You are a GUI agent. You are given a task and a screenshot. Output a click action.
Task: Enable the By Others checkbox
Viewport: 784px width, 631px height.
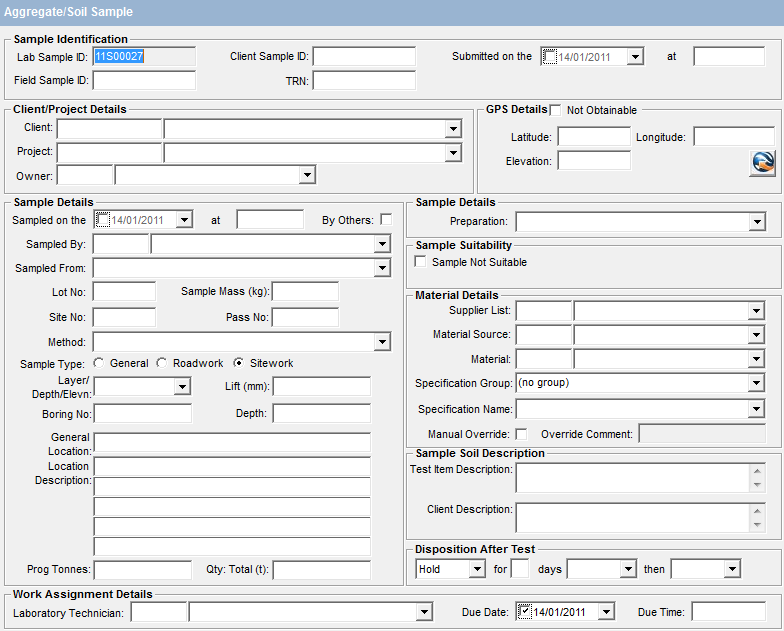click(386, 219)
